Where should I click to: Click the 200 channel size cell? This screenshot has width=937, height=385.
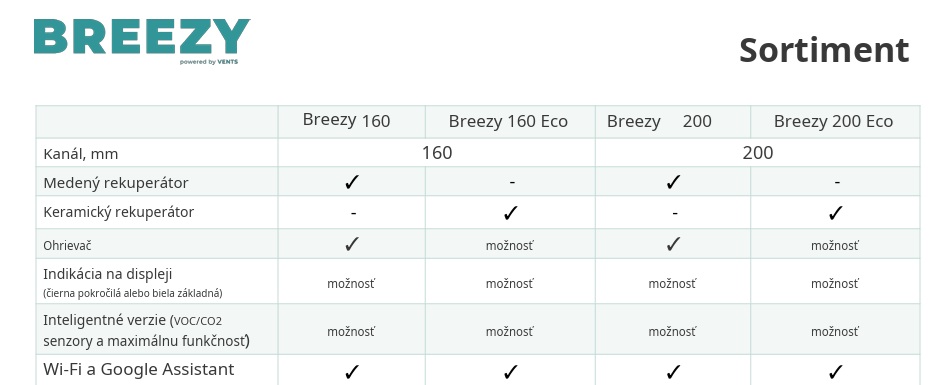coord(758,152)
